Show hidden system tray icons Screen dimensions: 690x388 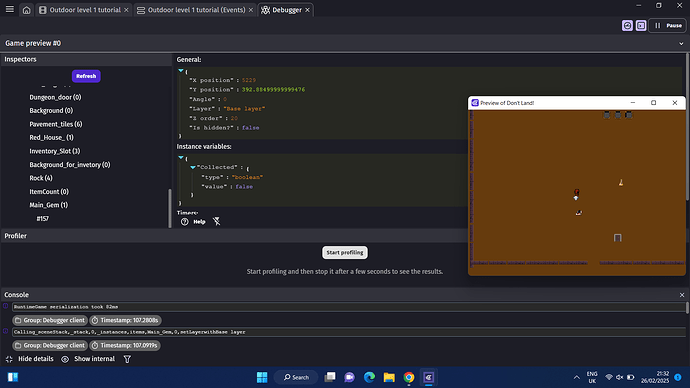coord(576,377)
